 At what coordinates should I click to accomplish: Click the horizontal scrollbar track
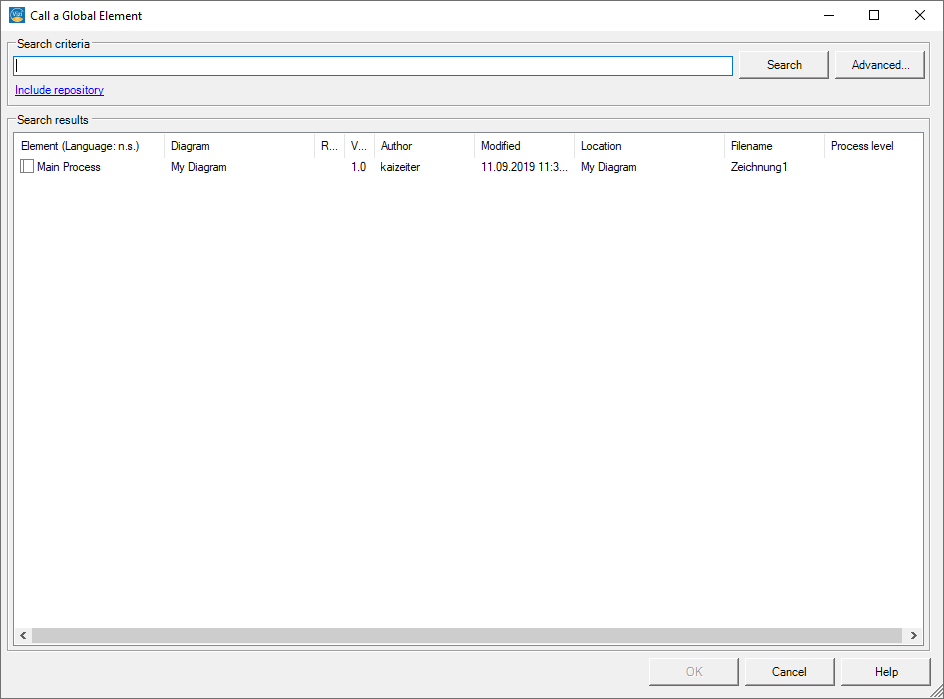pos(466,635)
